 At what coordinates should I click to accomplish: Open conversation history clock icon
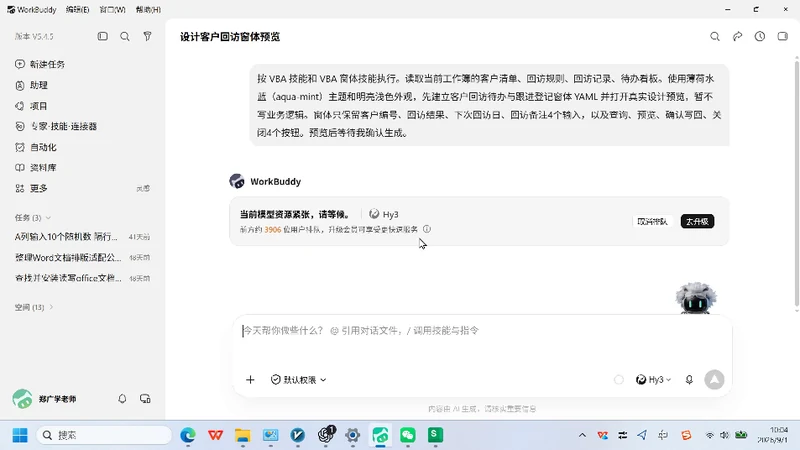[x=760, y=36]
